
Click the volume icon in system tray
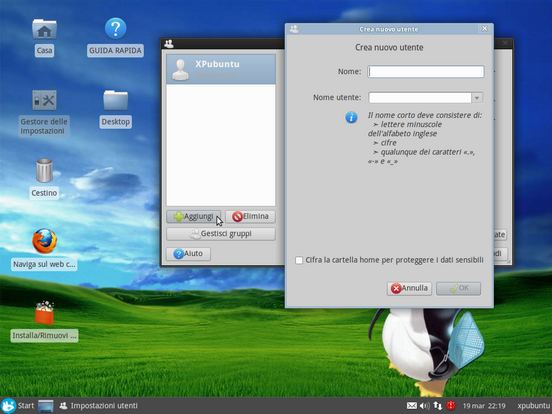coord(425,406)
